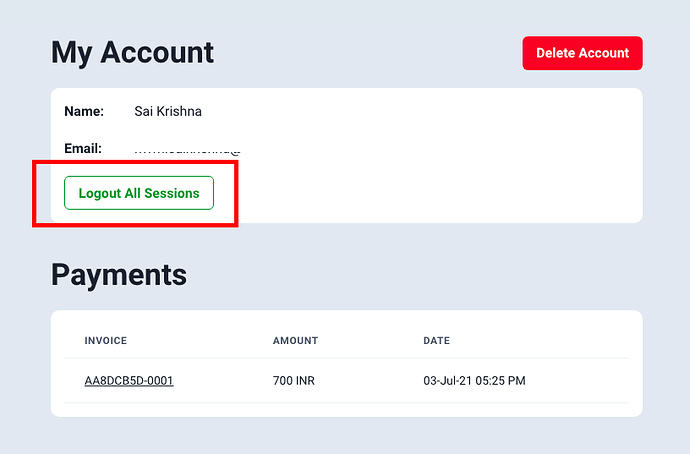Click the Payments section heading
Image resolution: width=690 pixels, height=454 pixels.
tap(119, 275)
